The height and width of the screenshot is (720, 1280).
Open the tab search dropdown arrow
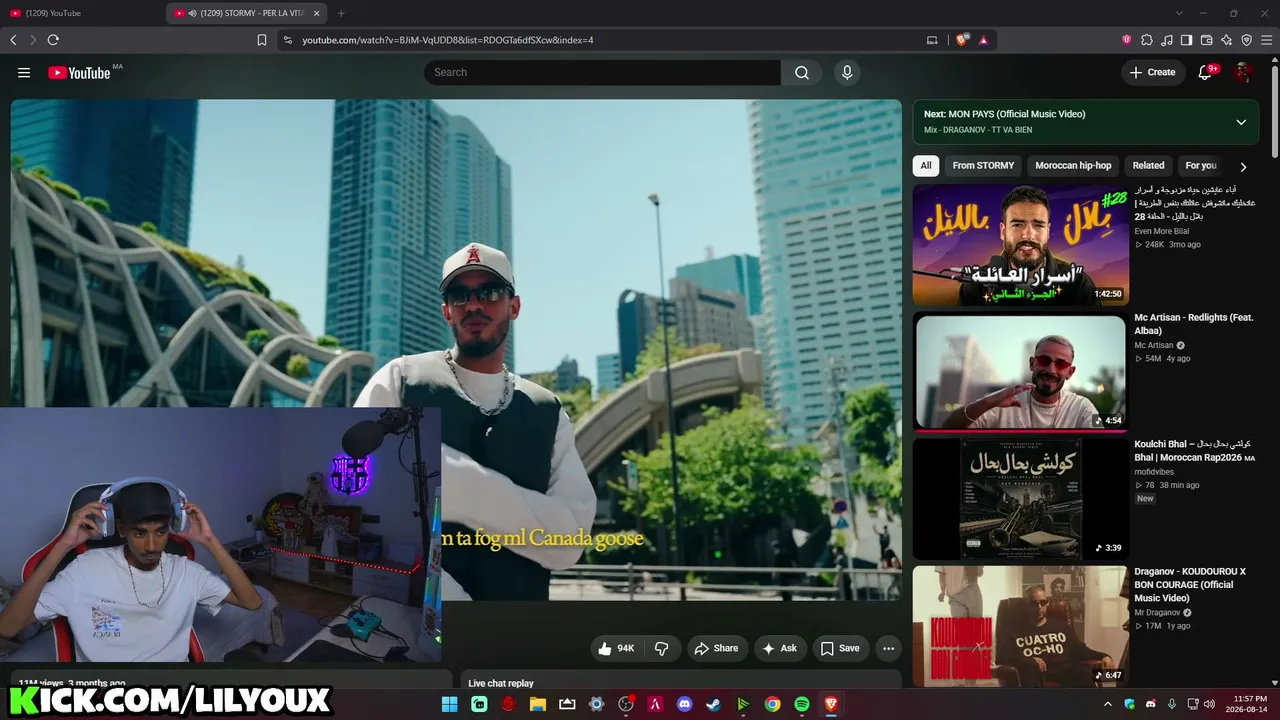pos(1179,13)
